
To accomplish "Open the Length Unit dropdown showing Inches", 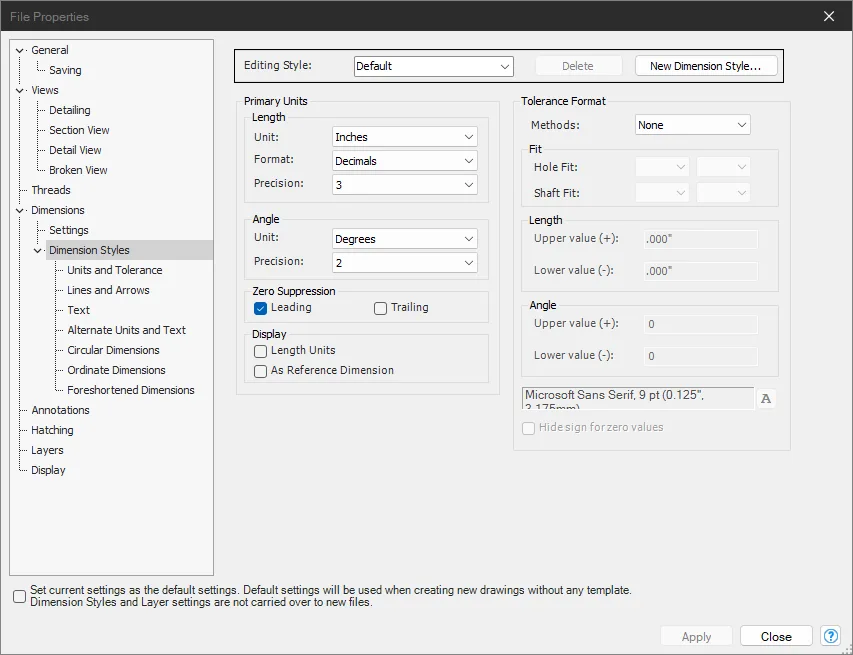I will coord(405,137).
